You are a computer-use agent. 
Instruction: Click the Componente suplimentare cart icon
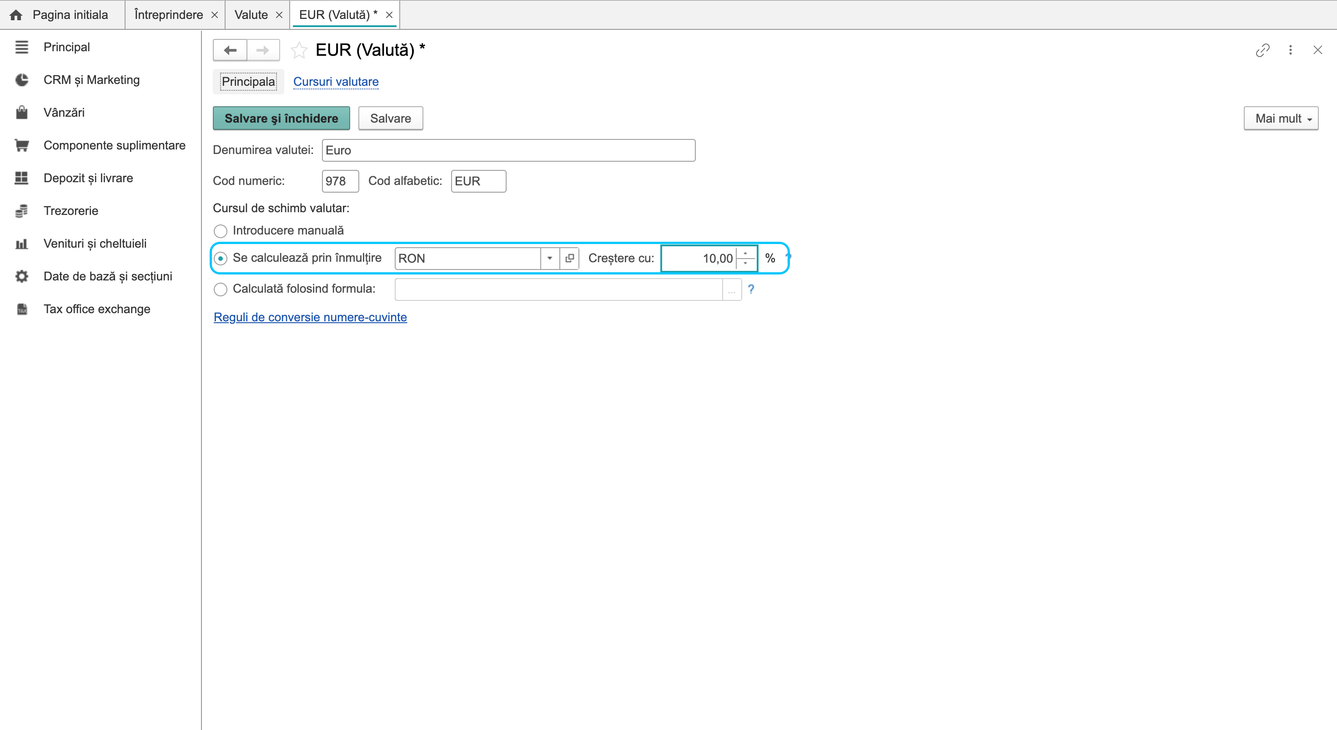(x=22, y=146)
